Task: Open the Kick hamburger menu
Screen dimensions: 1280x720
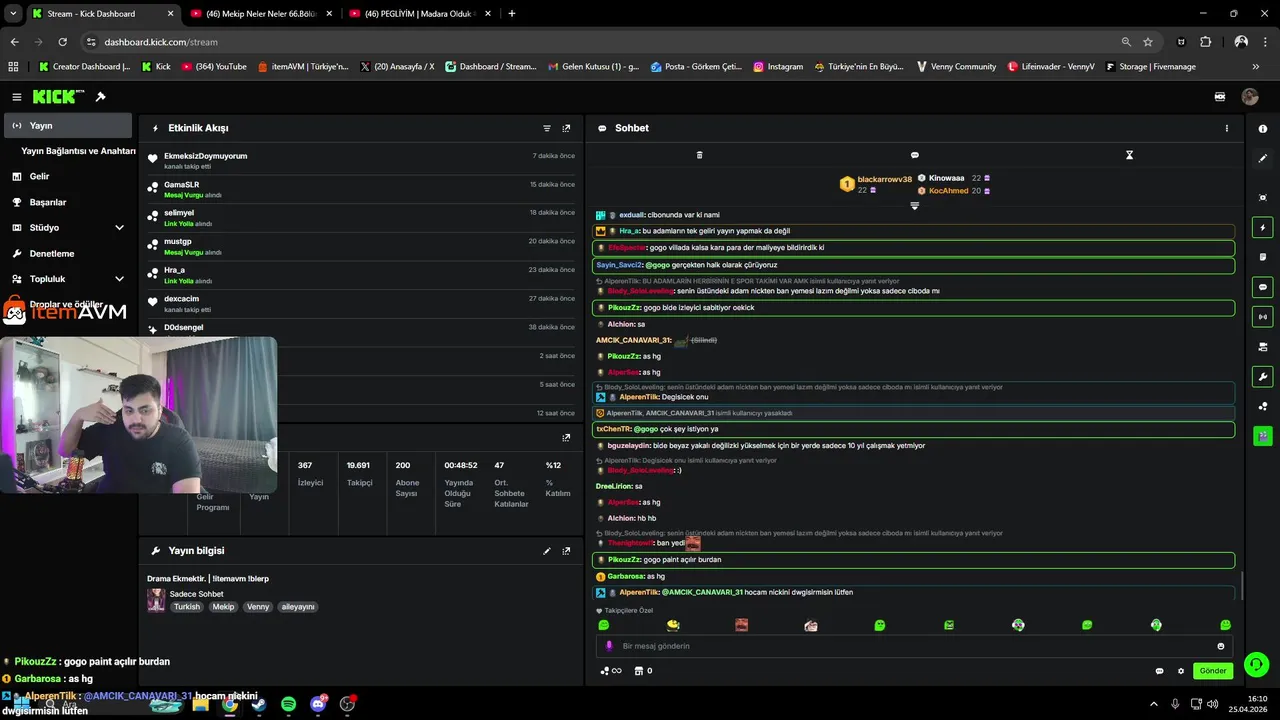Action: click(17, 97)
